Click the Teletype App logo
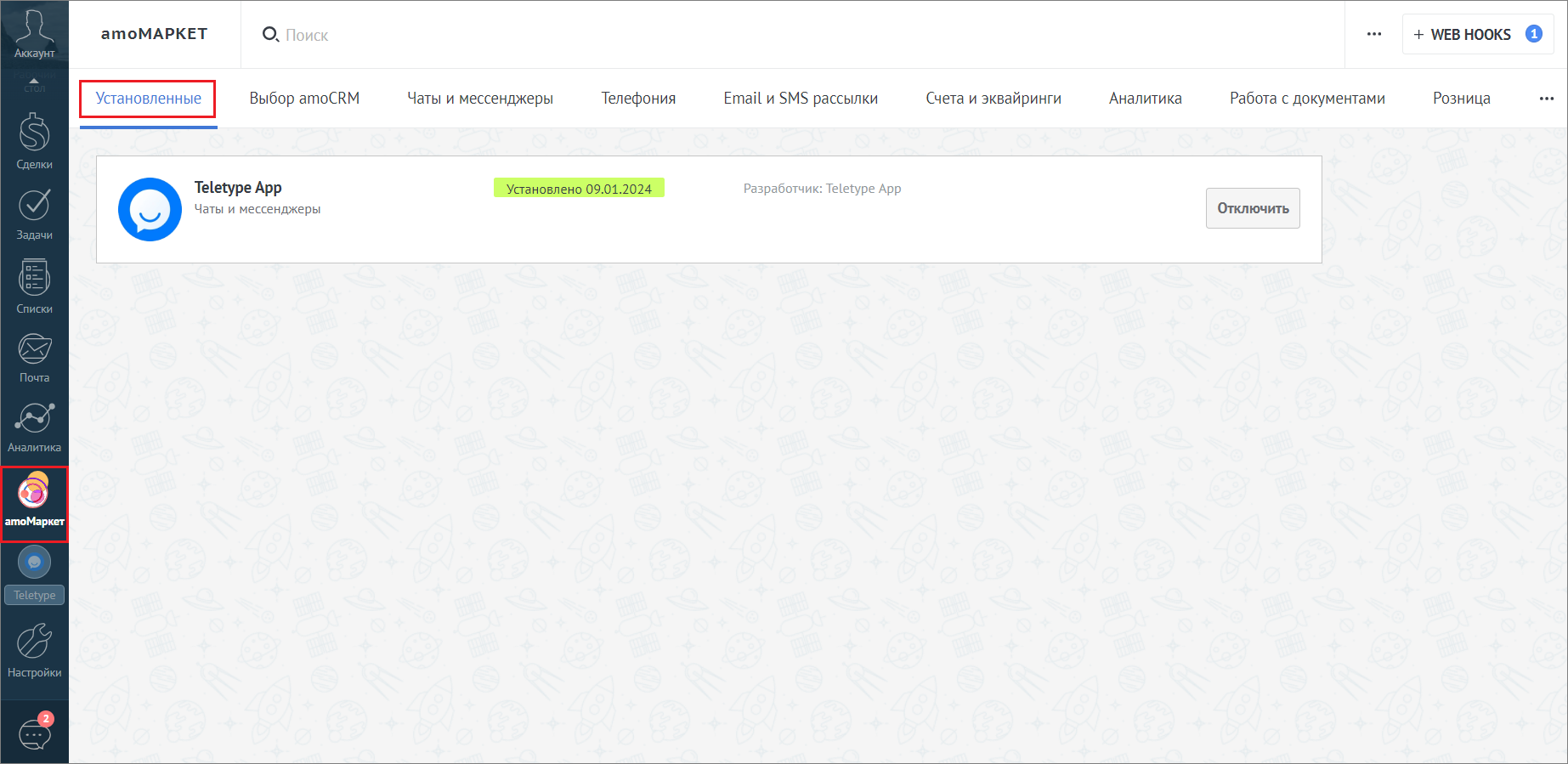The image size is (1568, 764). (x=150, y=209)
